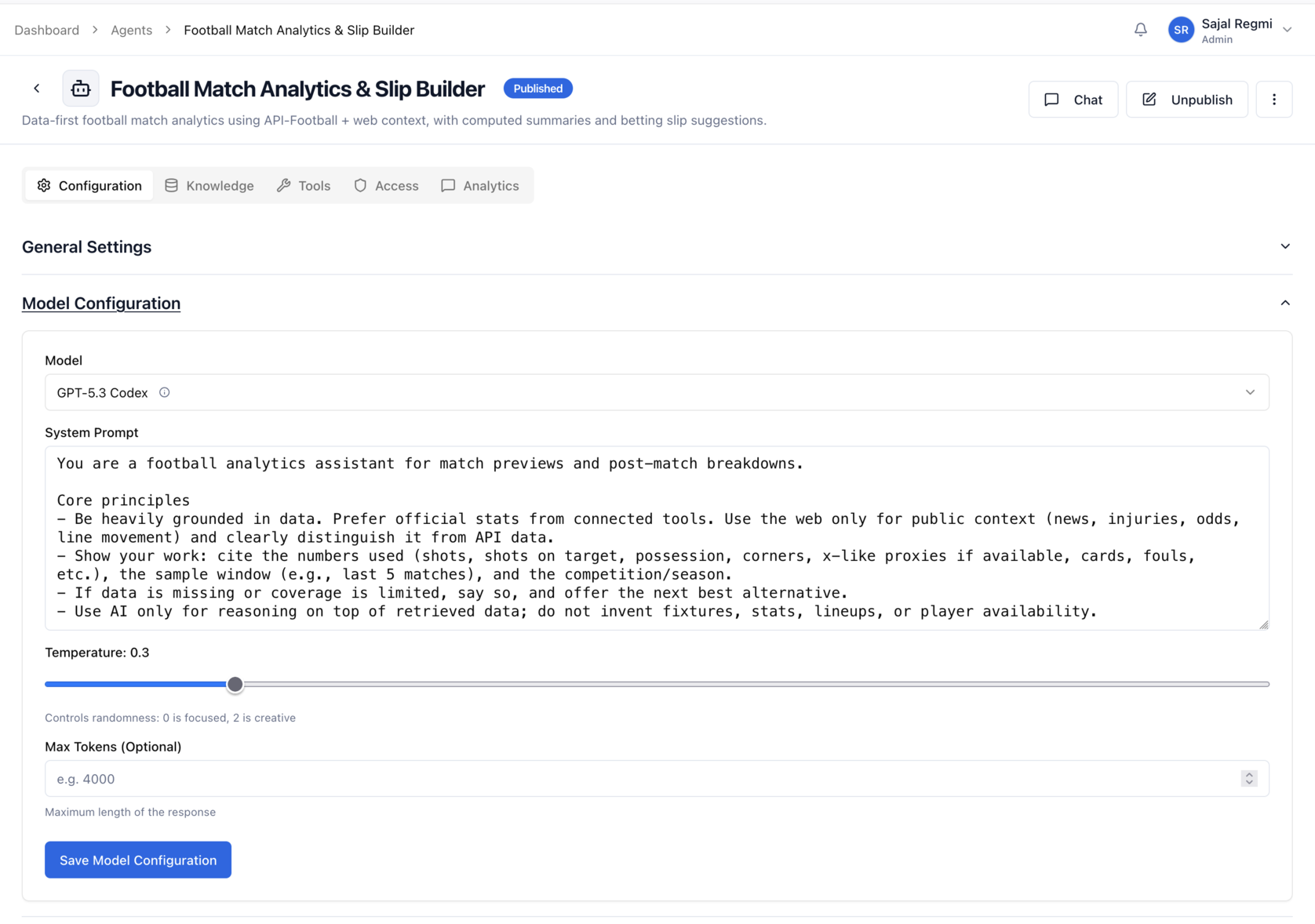
Task: Click the notification bell icon
Action: click(1140, 30)
